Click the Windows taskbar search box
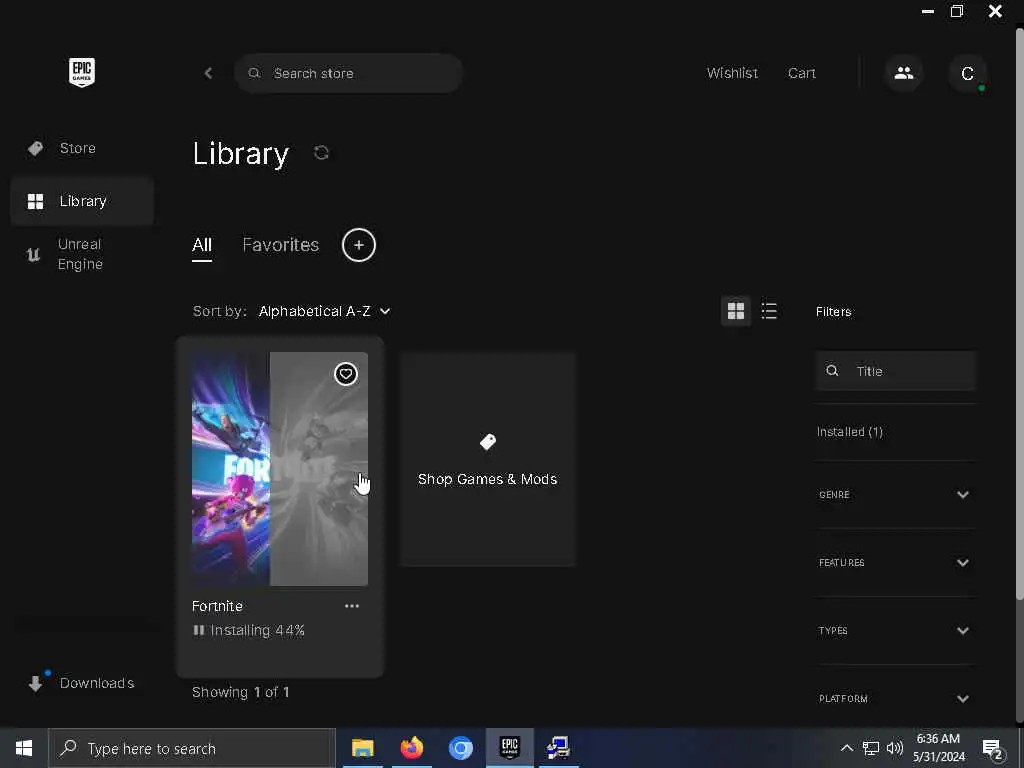Image resolution: width=1024 pixels, height=768 pixels. click(x=192, y=748)
